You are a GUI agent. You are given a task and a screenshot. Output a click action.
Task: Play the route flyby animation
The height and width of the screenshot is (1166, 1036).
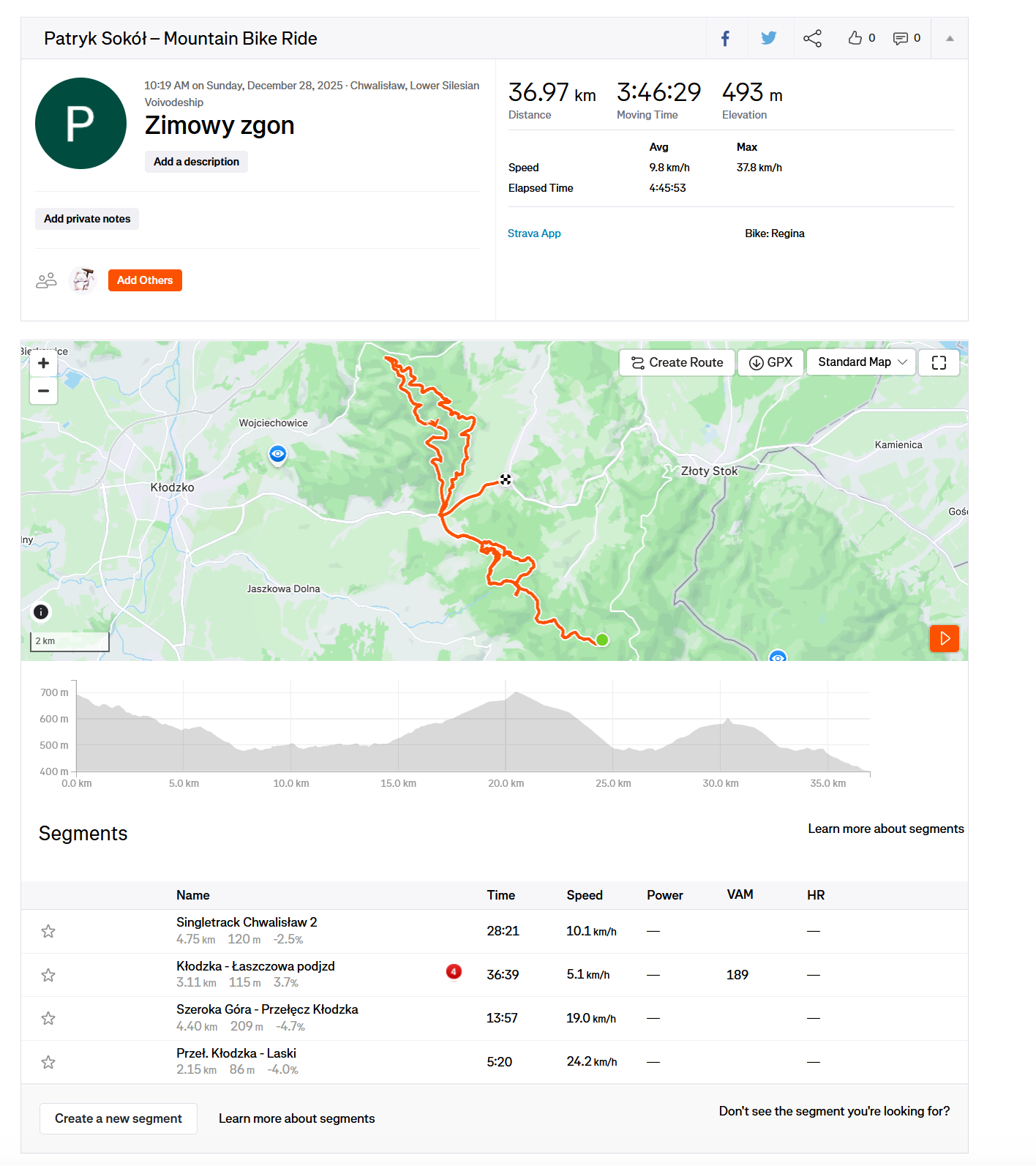tap(944, 638)
